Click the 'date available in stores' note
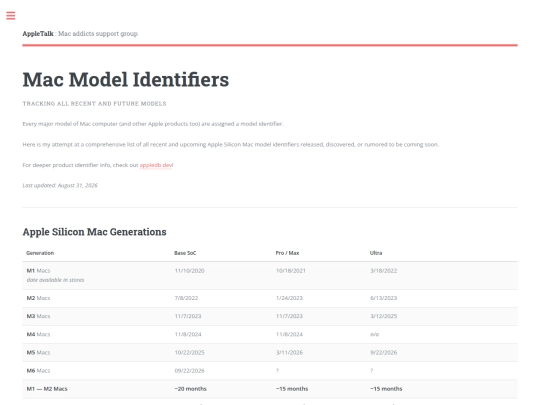The width and height of the screenshot is (540, 405). tap(55, 280)
